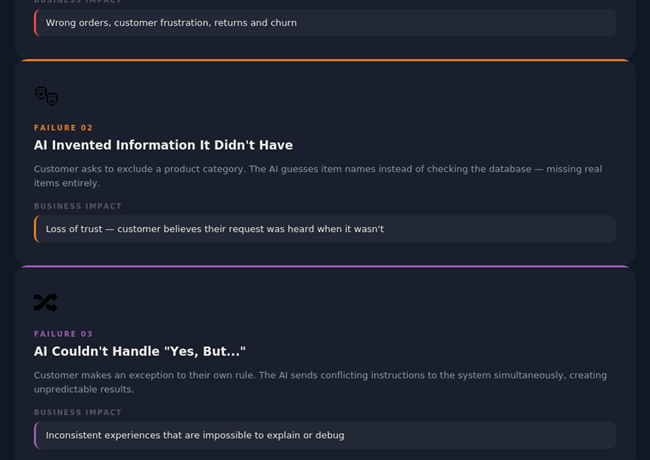Select the purple "FAILURE 03" label
The width and height of the screenshot is (650, 460).
click(x=63, y=334)
